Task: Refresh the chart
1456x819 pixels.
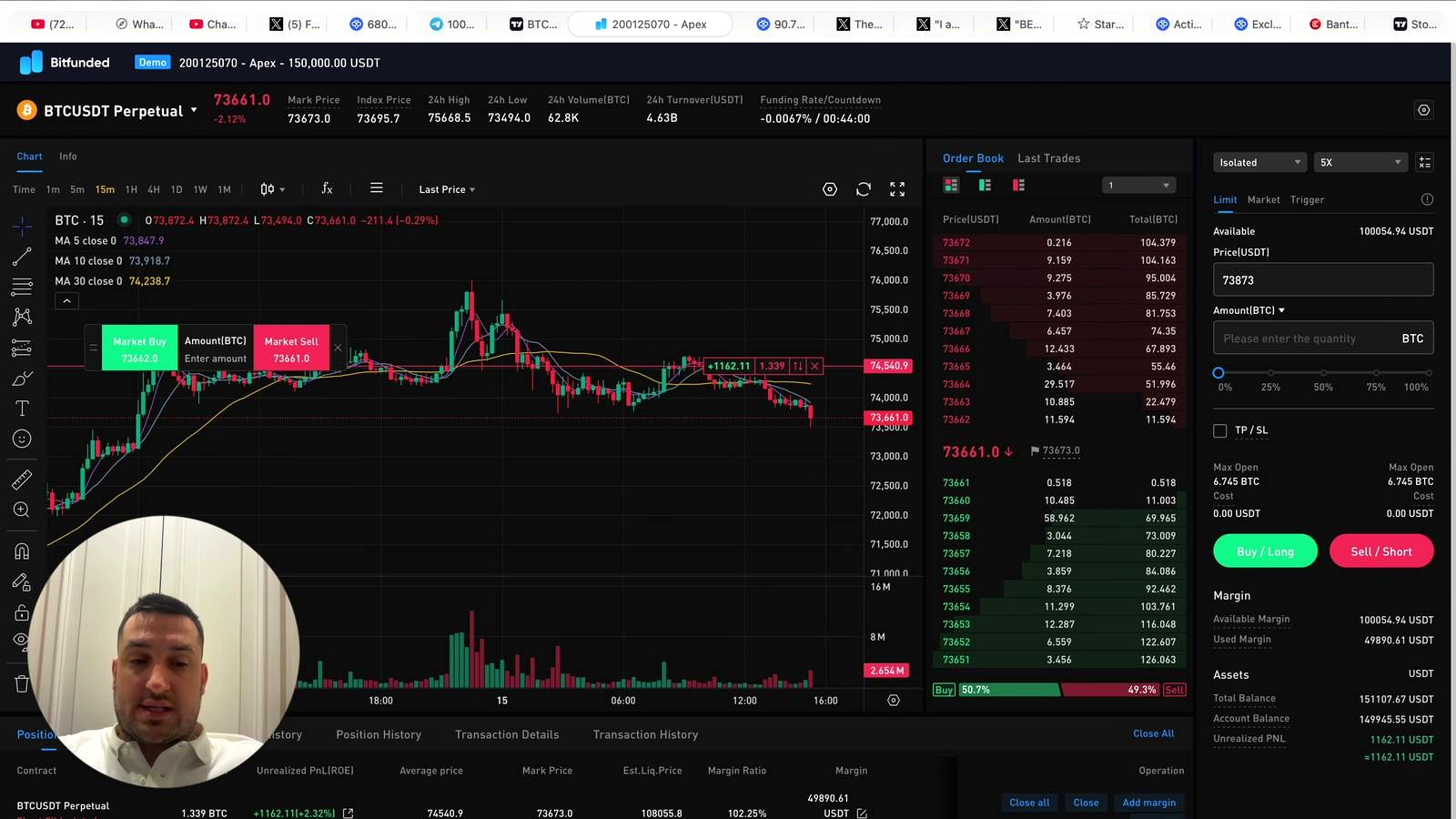Action: 864,189
